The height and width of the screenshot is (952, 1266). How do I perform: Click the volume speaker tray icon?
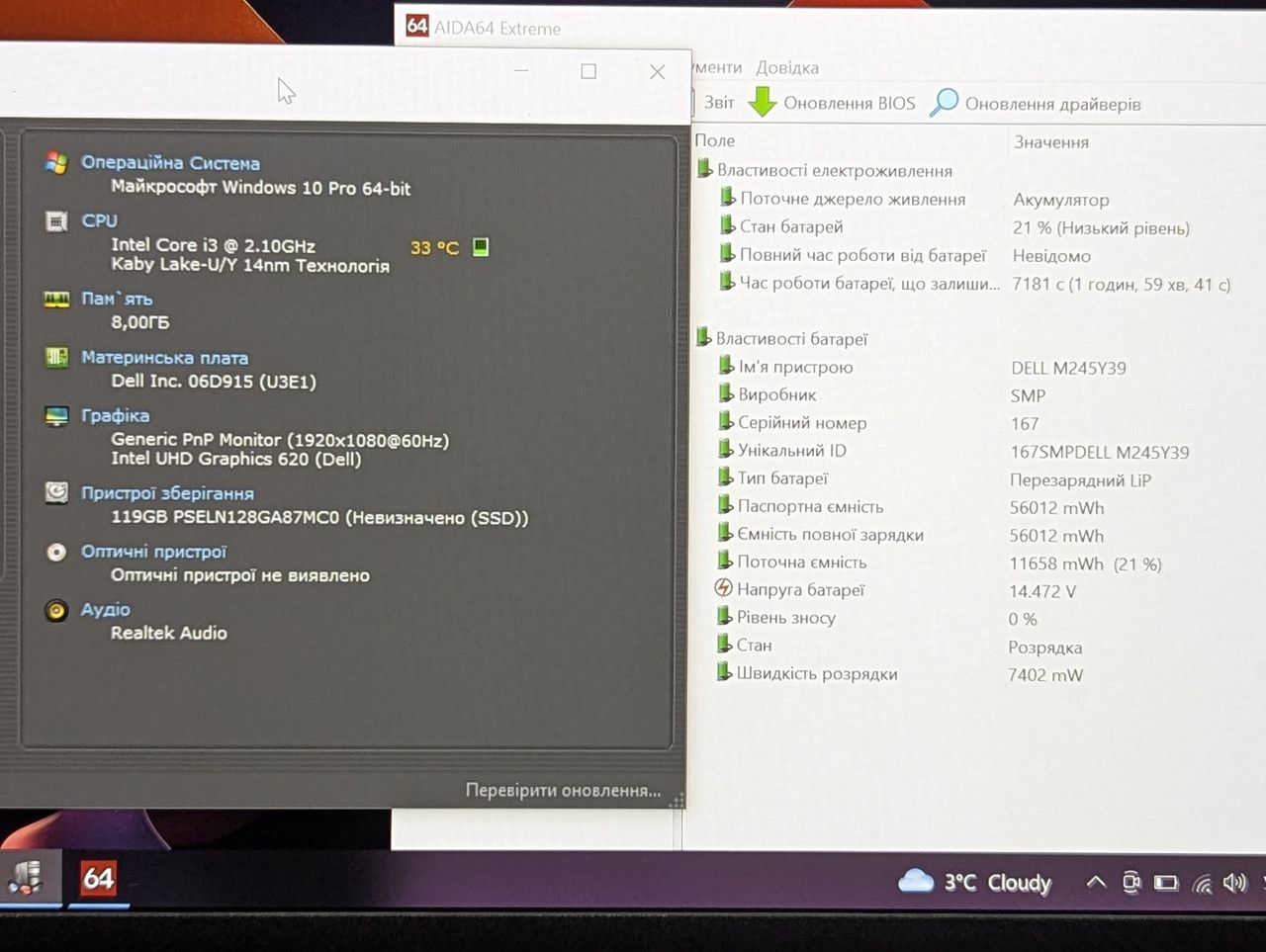click(1234, 883)
